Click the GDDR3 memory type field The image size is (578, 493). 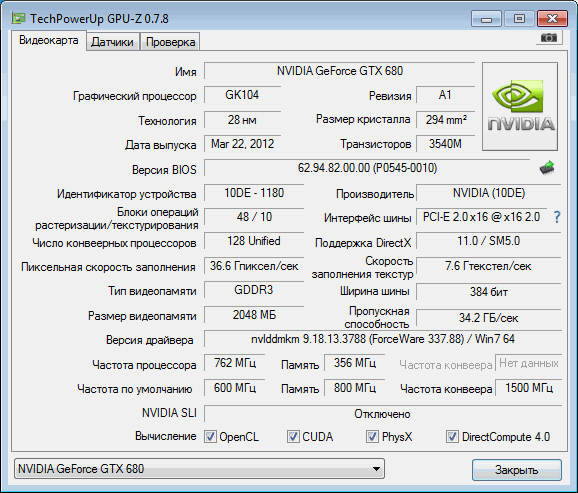254,290
